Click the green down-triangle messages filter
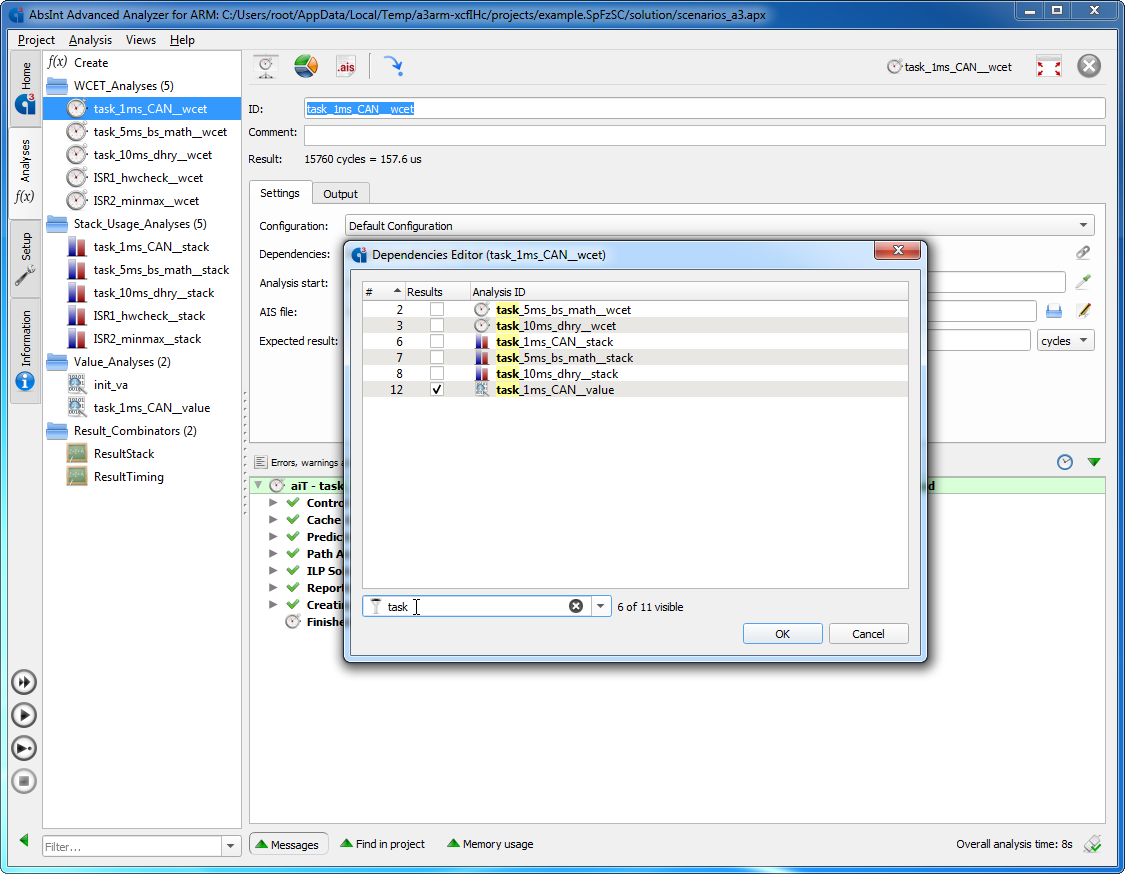This screenshot has width=1125, height=874. click(x=1093, y=462)
